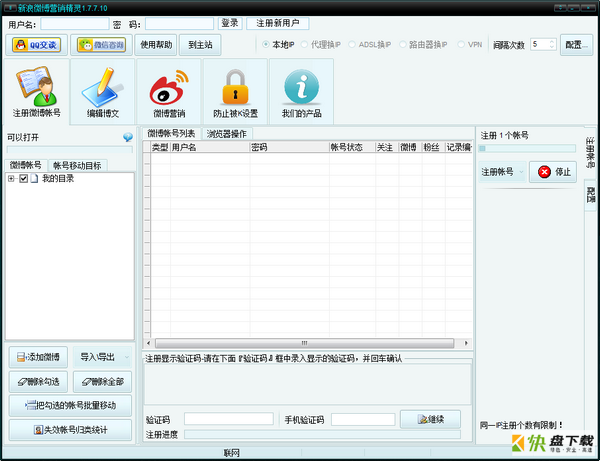Decrease the 间隔次数 spinner value
This screenshot has height=461, width=600.
pyautogui.click(x=552, y=47)
